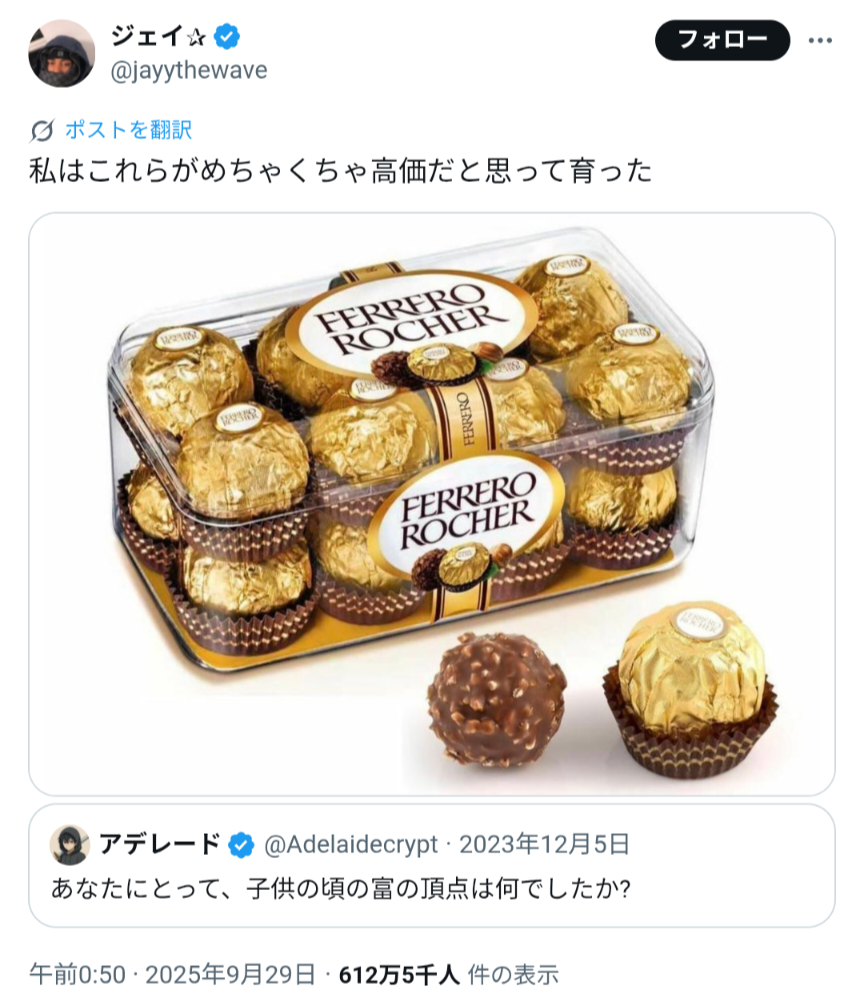Open the quoted post by アデレード
Screen dimensions: 864x1004
tap(432, 865)
